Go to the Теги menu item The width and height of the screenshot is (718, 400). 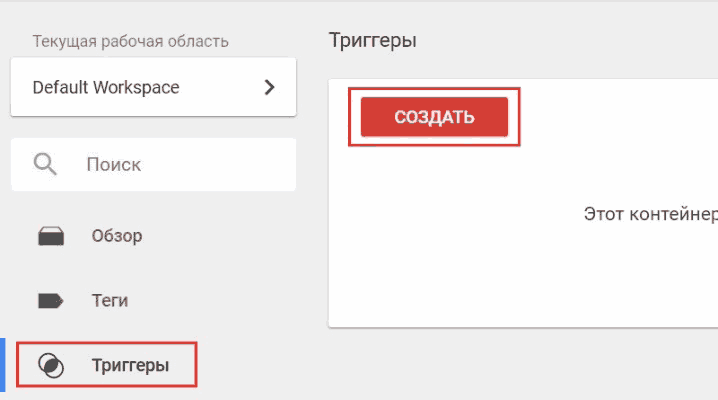coord(110,301)
